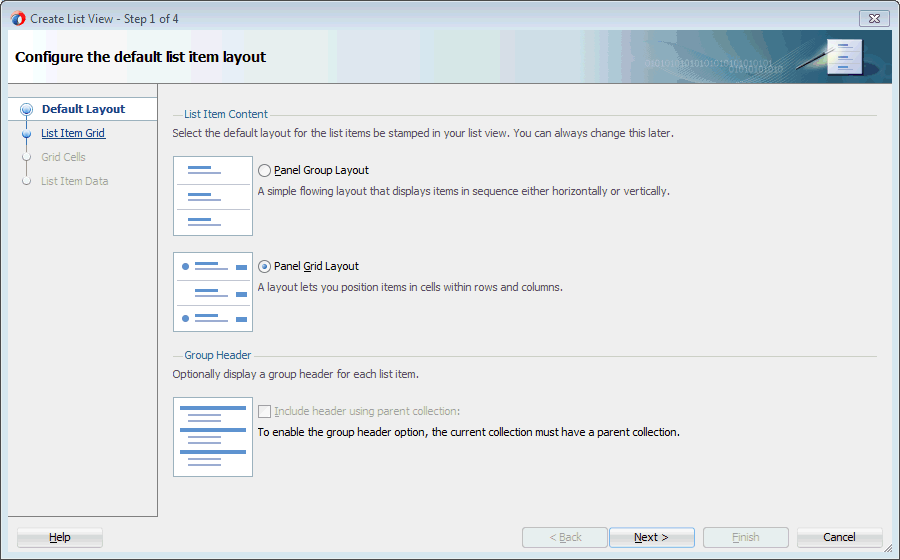Image resolution: width=900 pixels, height=560 pixels.
Task: Cancel the Create List View wizard
Action: pos(839,538)
